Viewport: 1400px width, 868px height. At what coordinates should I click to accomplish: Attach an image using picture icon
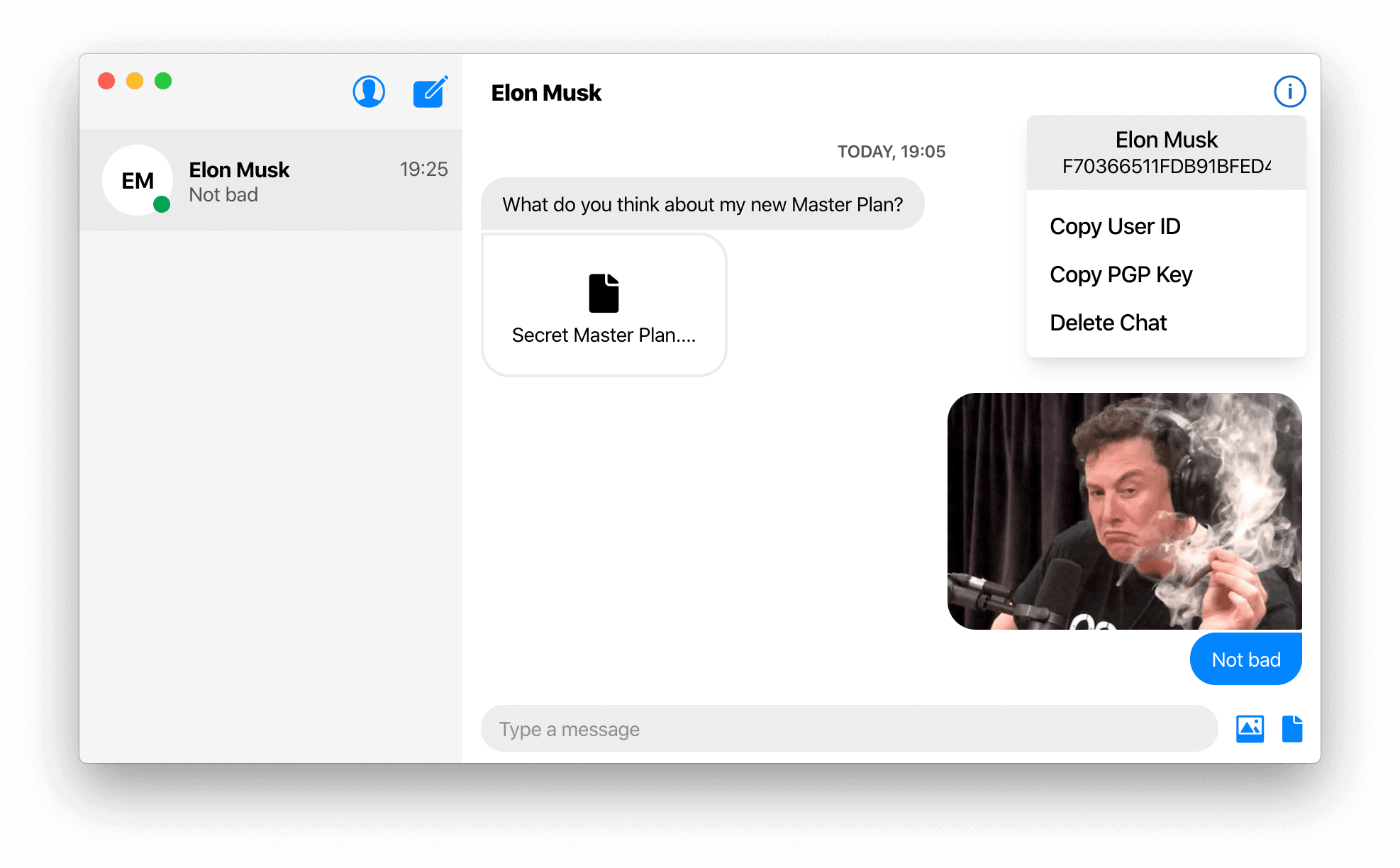1250,728
